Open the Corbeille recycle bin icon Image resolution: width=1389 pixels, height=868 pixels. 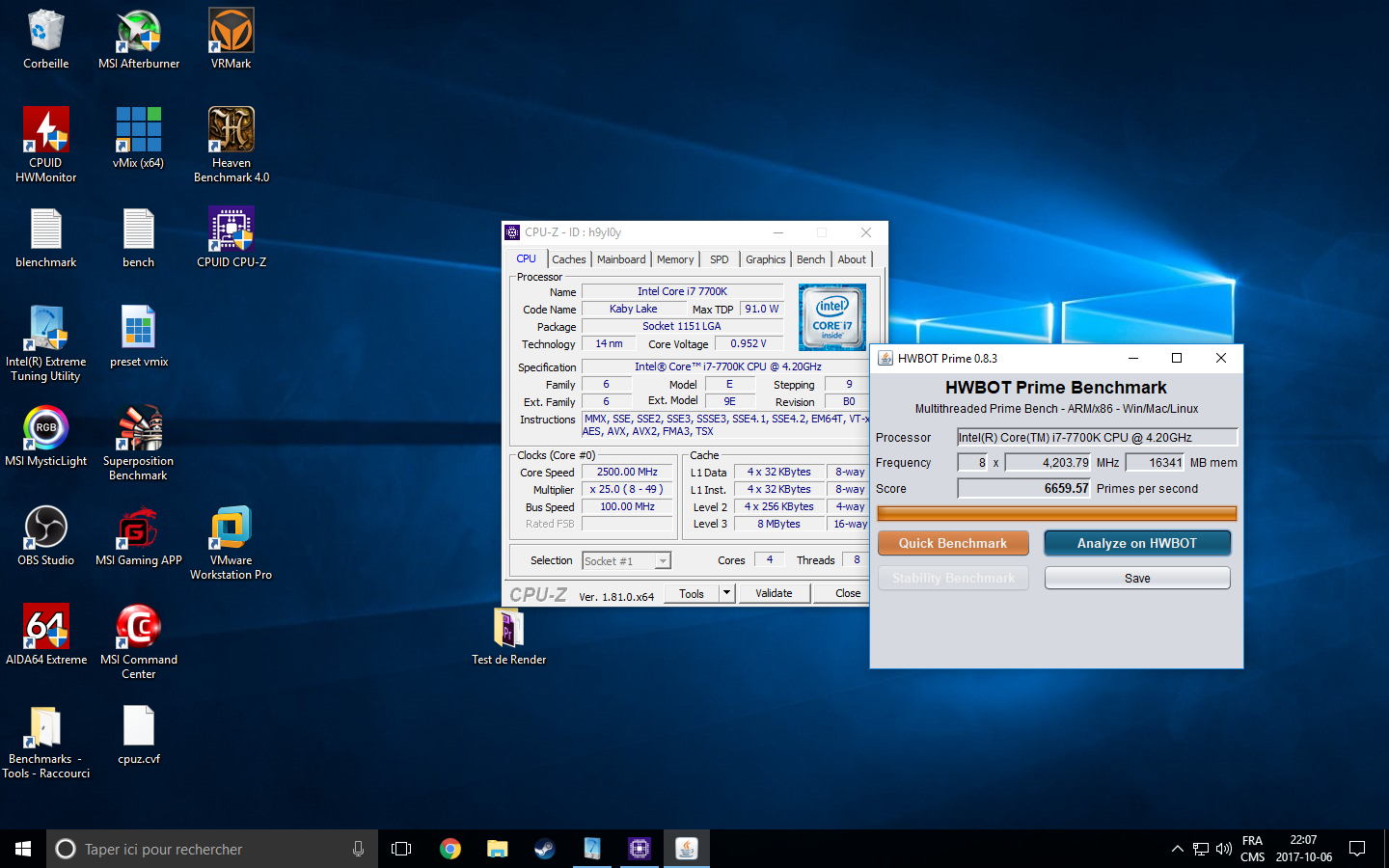45,40
